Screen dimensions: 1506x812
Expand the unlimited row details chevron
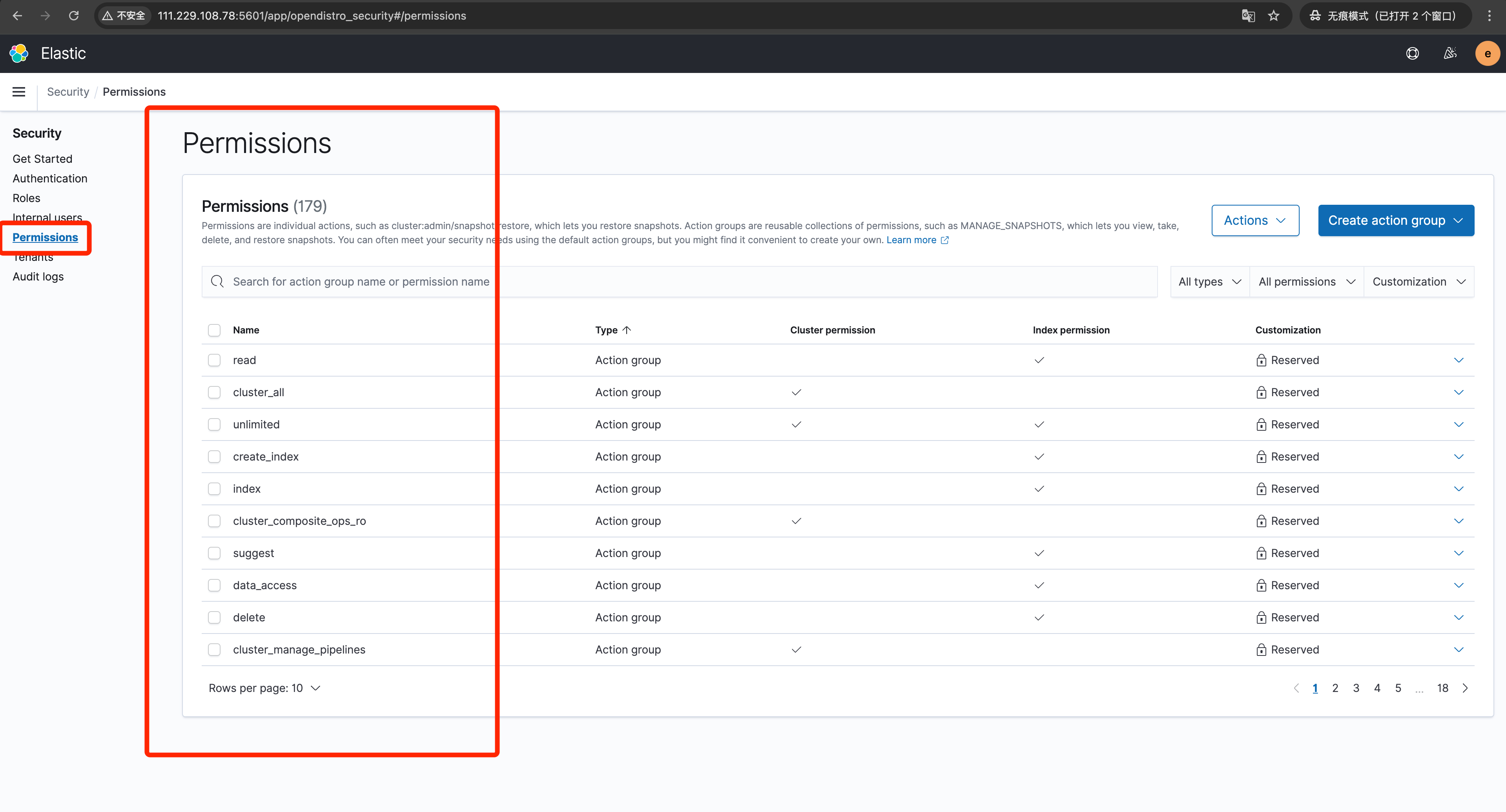pos(1459,424)
